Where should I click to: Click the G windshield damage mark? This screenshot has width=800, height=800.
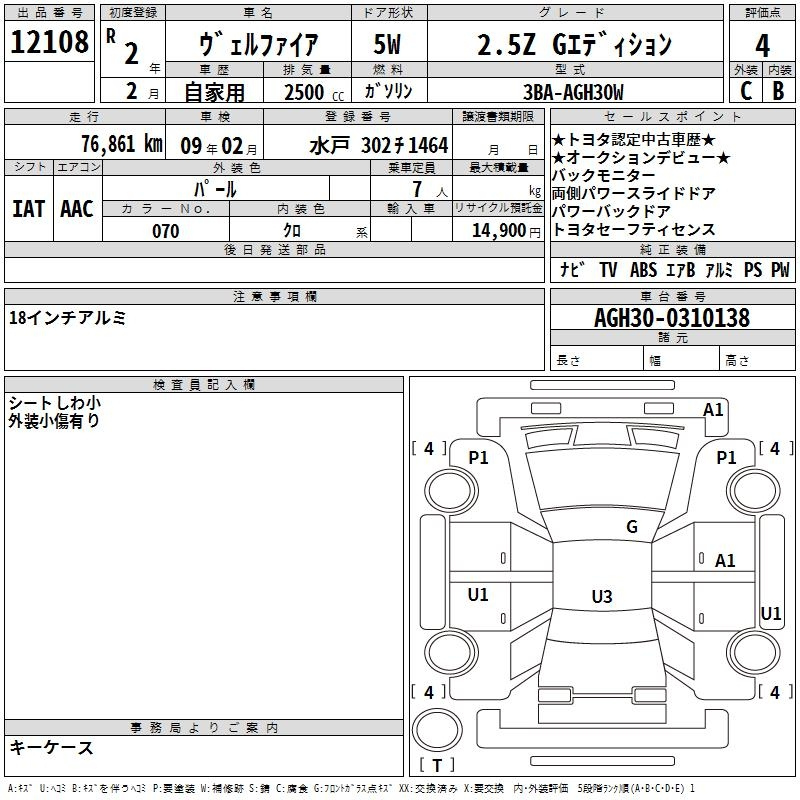631,527
